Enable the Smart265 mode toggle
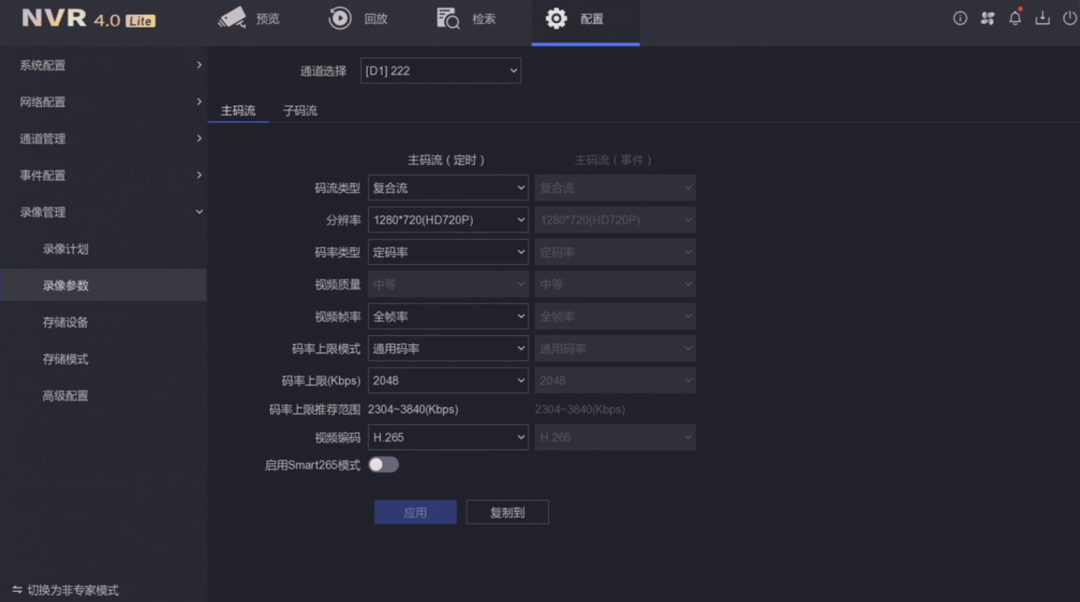Image resolution: width=1080 pixels, height=602 pixels. 383,465
